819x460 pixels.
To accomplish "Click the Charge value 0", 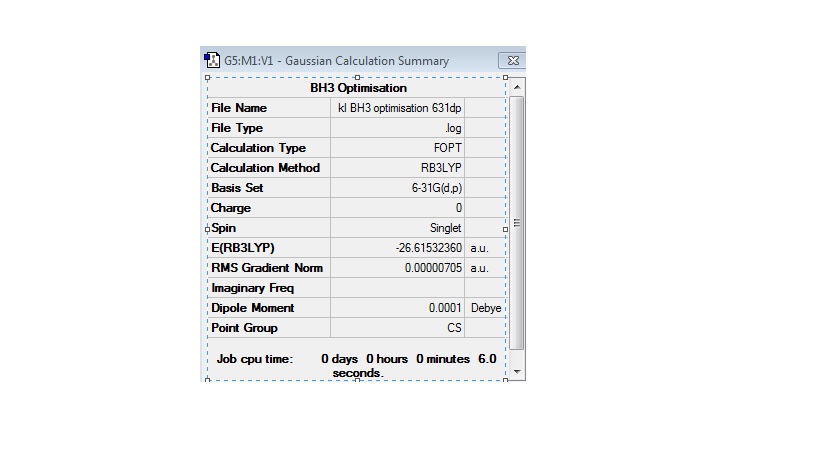I will pyautogui.click(x=459, y=208).
